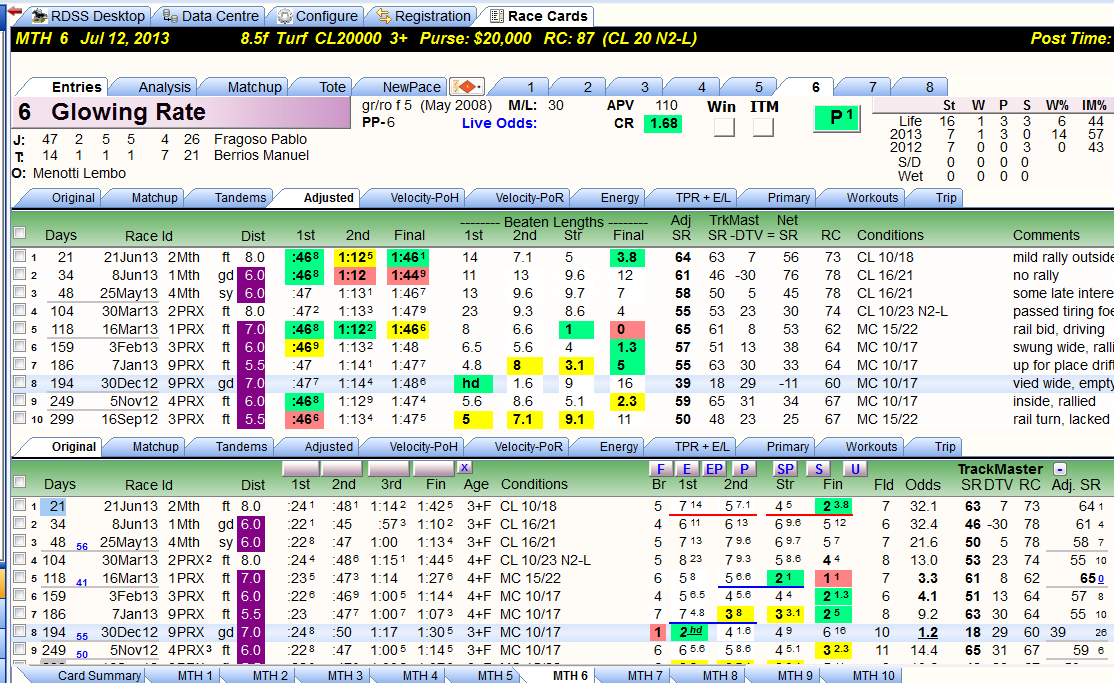1114x683 pixels.
Task: Open the Workouts tab in the lower panel
Action: [871, 446]
